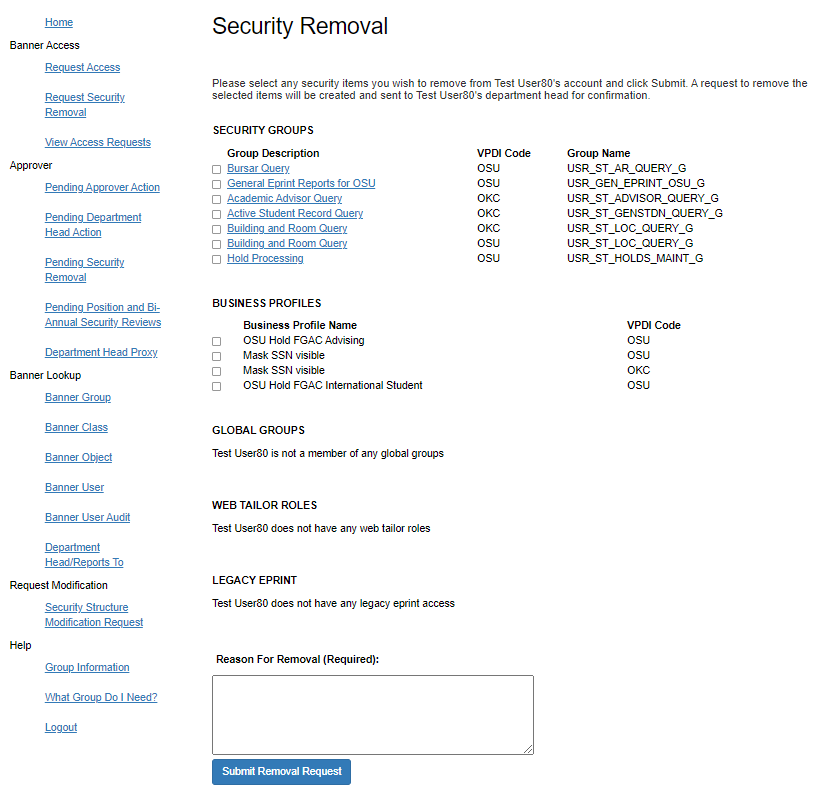The width and height of the screenshot is (813, 792).
Task: Go to Department Head Proxy
Action: pyautogui.click(x=101, y=352)
